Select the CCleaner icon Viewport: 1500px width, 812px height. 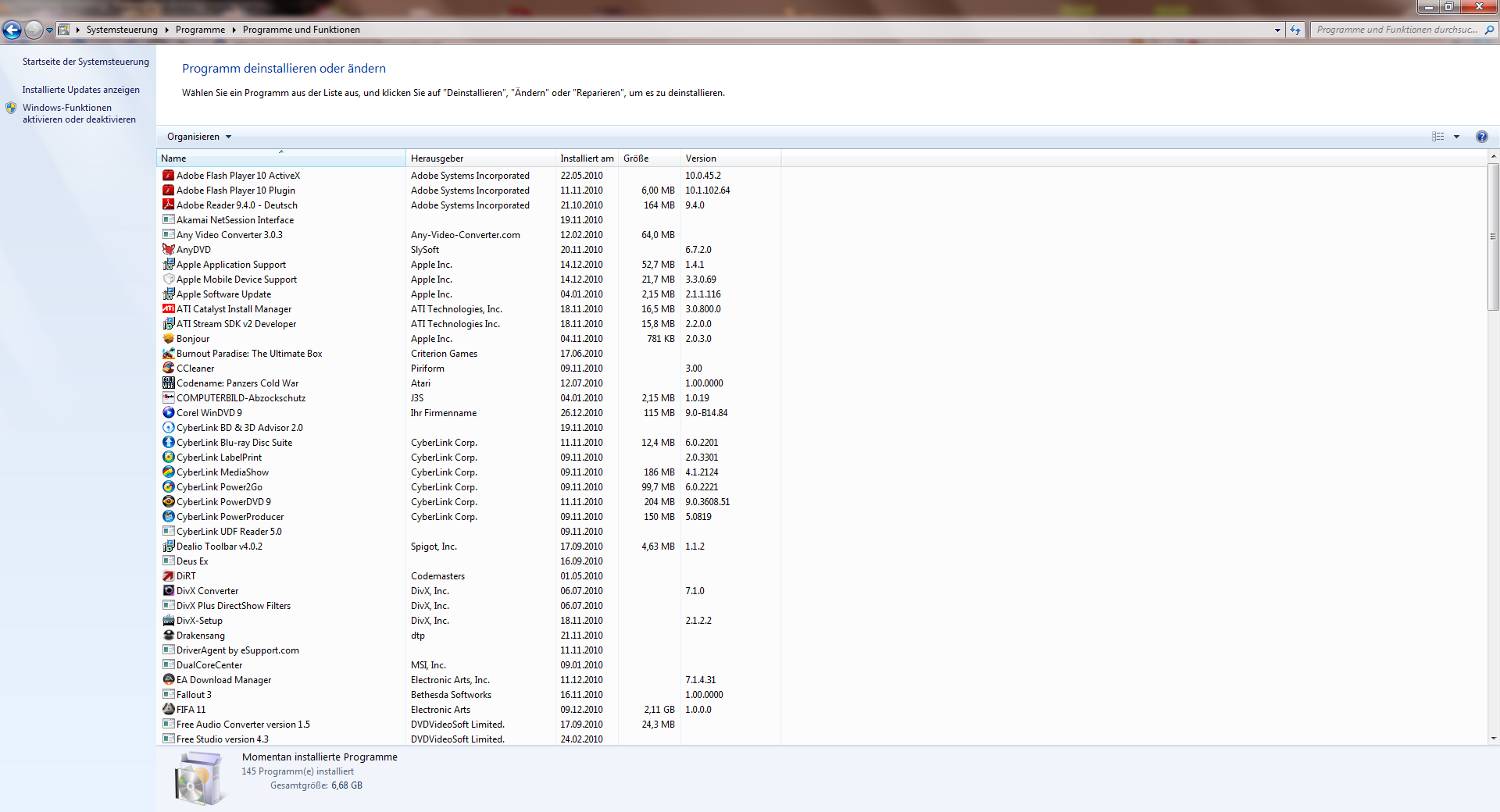click(168, 369)
